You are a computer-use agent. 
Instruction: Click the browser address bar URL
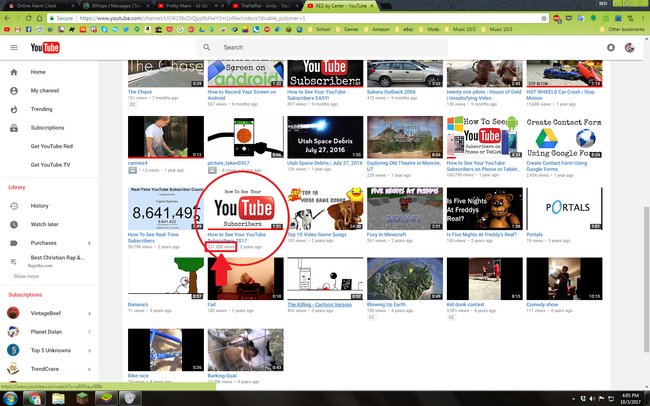(192, 18)
